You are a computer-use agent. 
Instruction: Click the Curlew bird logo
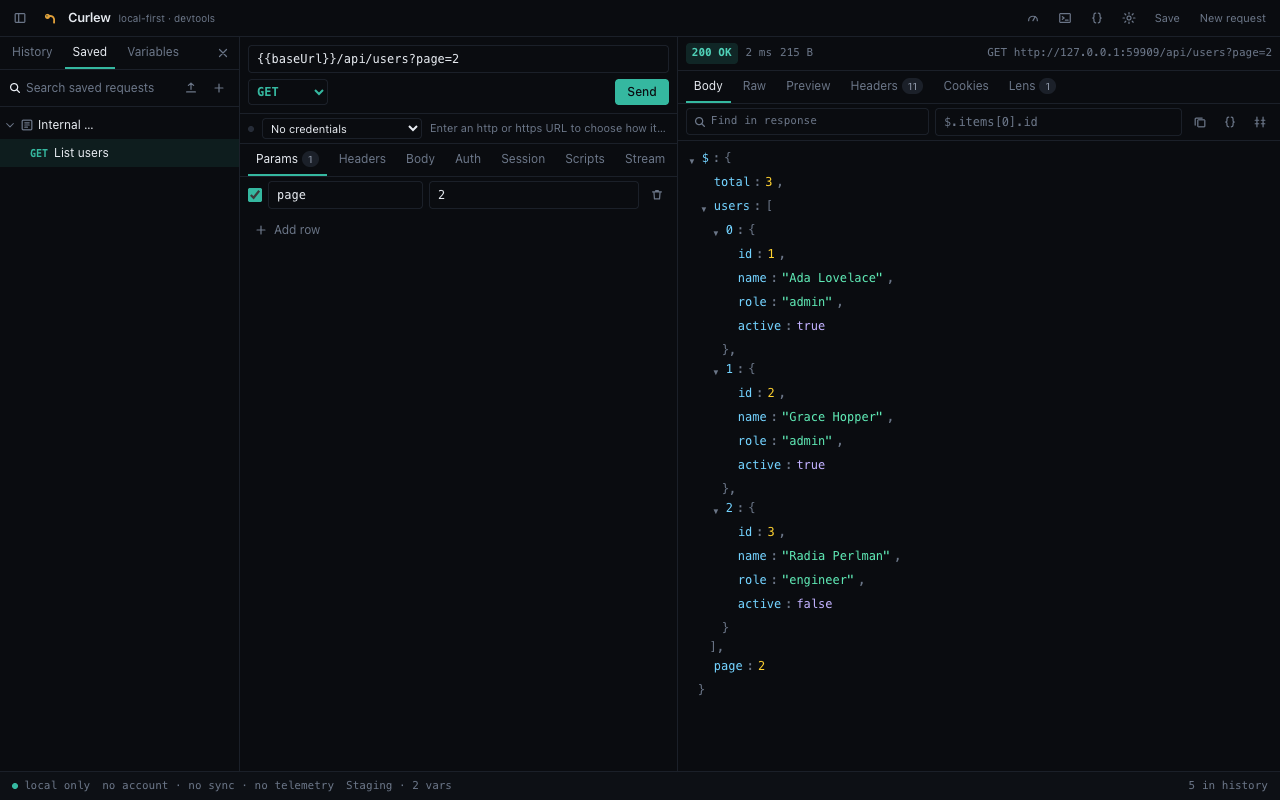coord(50,18)
